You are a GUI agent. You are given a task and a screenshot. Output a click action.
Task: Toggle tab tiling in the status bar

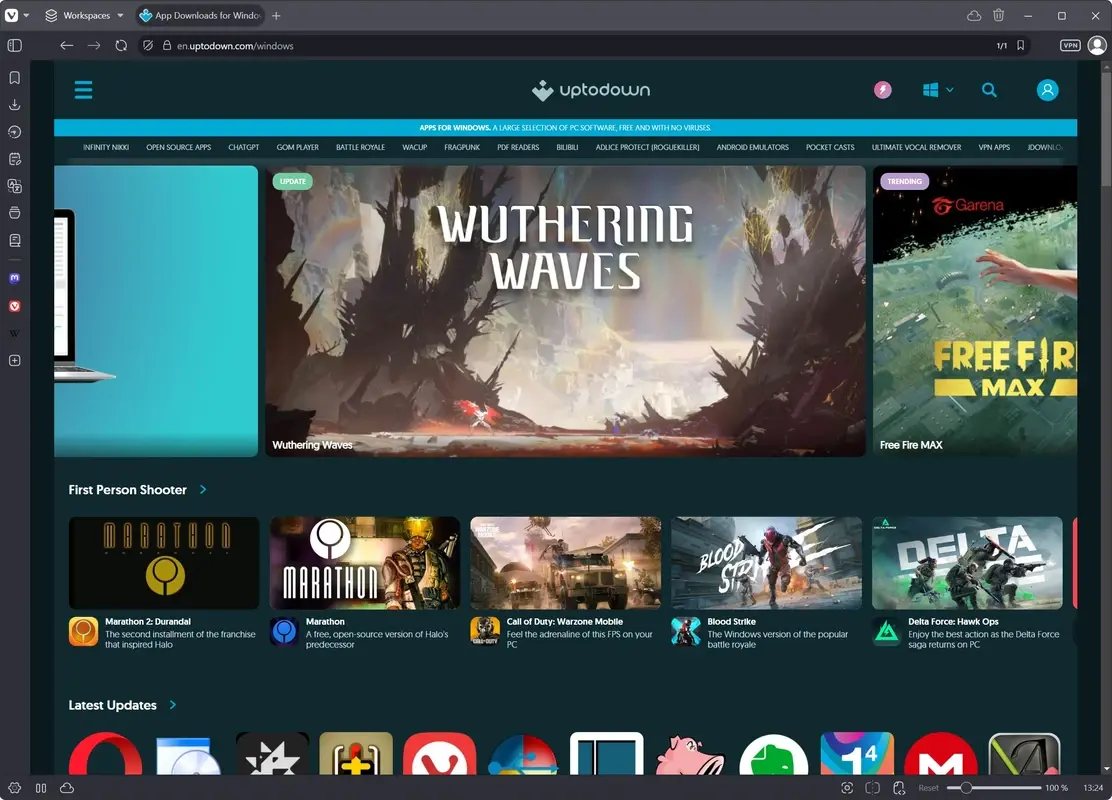[871, 788]
